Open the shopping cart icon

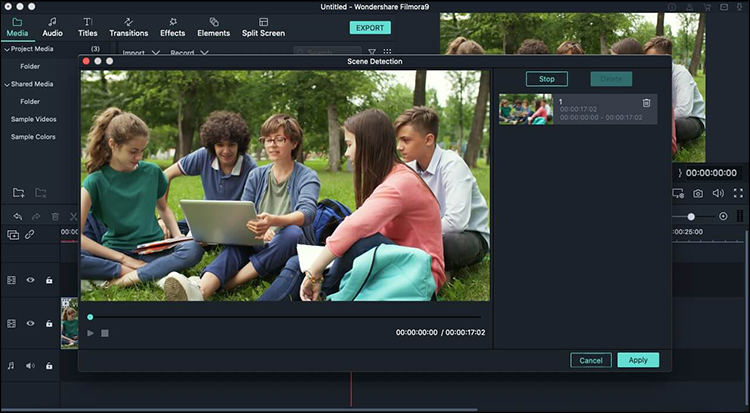(x=707, y=7)
